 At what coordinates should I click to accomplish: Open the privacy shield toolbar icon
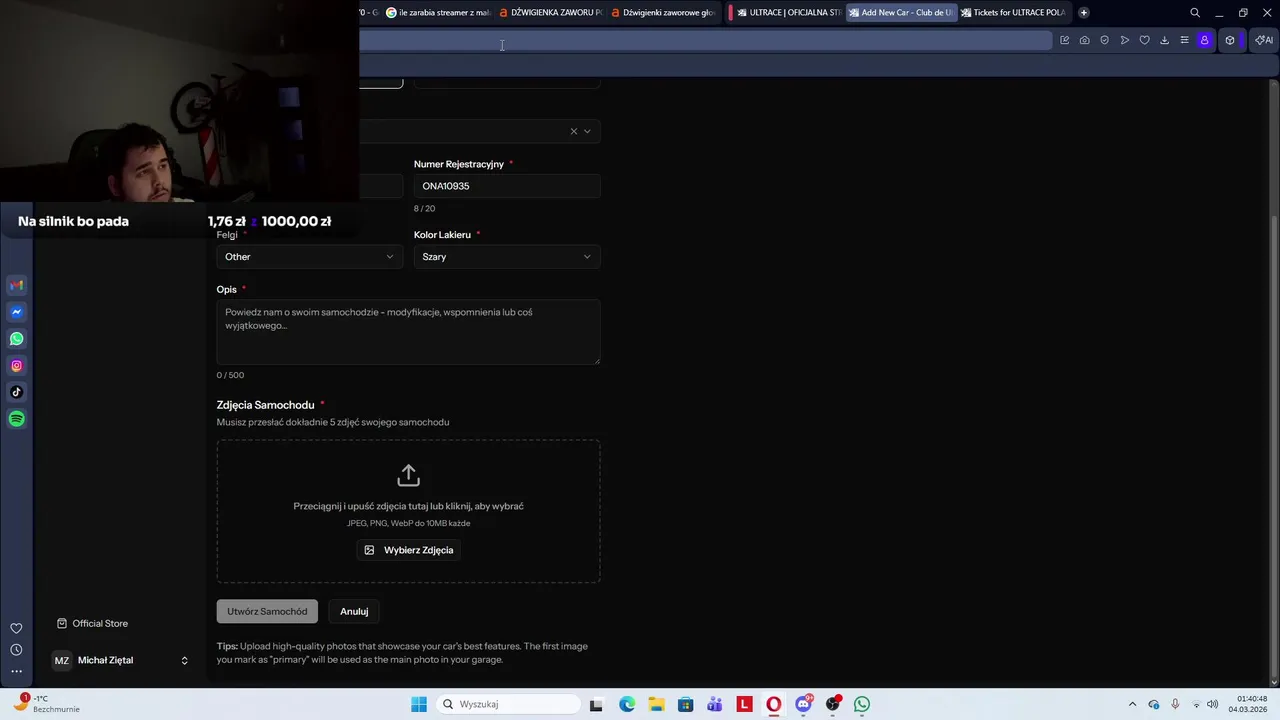(x=1104, y=40)
